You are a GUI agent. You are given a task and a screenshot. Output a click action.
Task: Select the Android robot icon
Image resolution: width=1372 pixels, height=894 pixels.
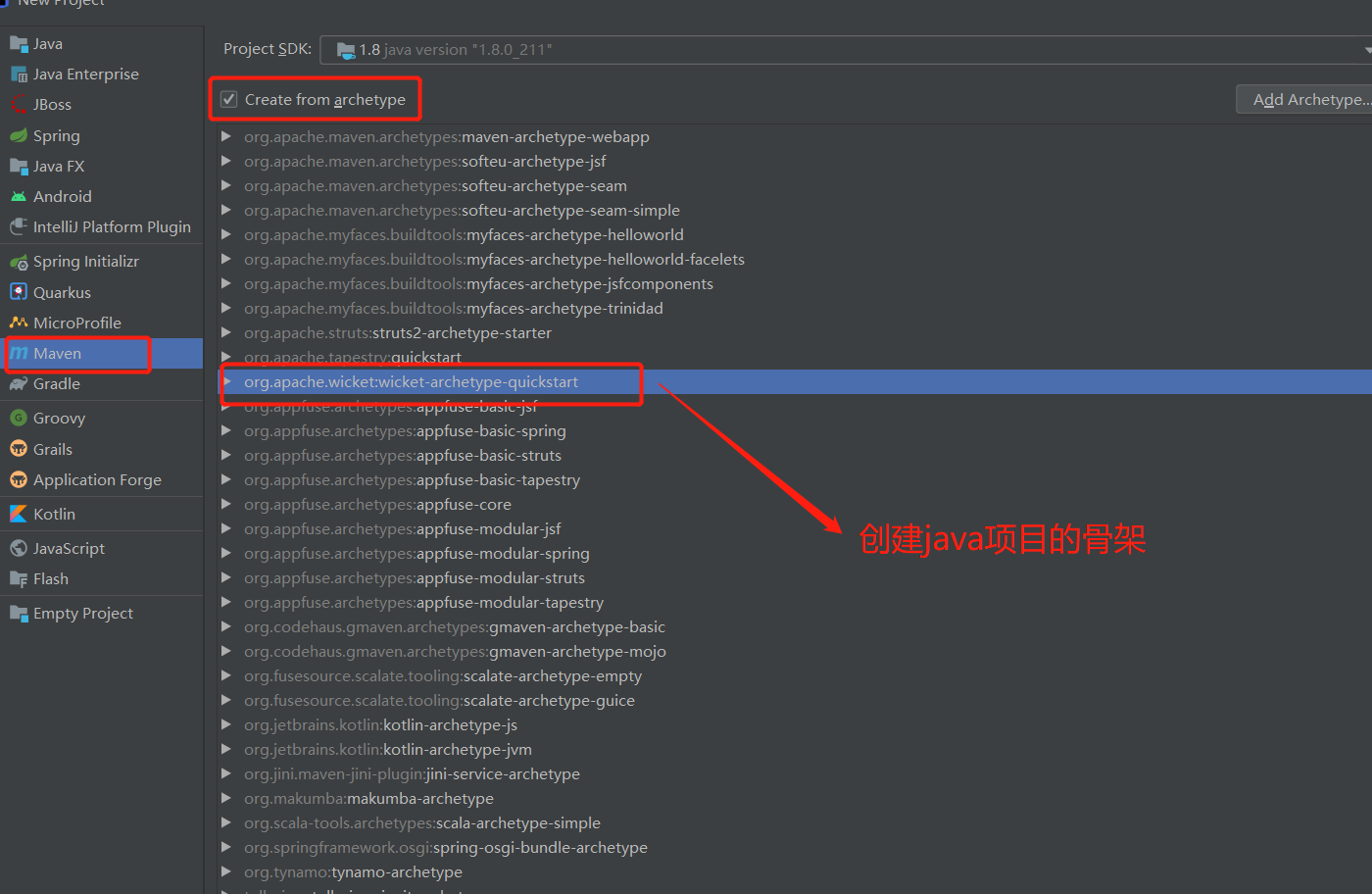point(19,196)
